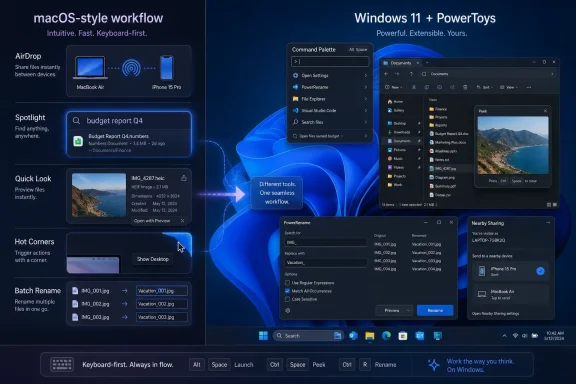Expand the PowerRename chevron in Command Palette

tap(366, 87)
